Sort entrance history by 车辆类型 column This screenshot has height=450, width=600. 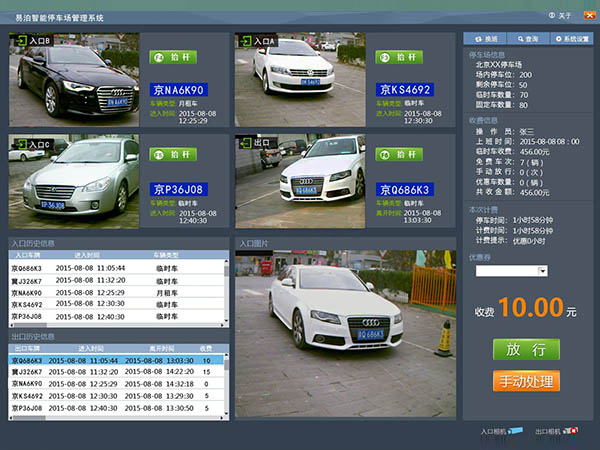coord(166,255)
